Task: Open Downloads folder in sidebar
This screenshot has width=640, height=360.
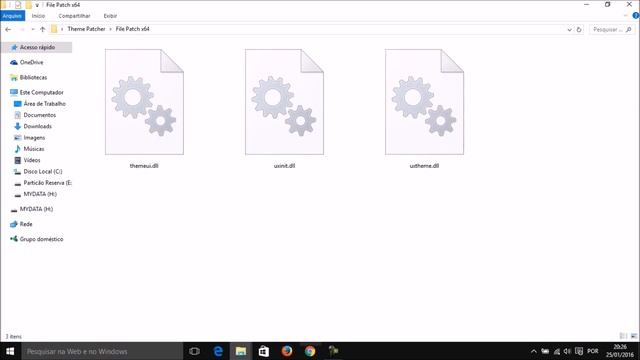Action: [x=37, y=127]
